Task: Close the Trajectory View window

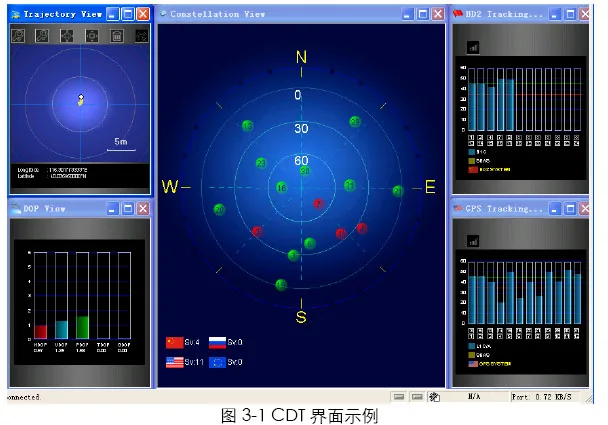Action: (x=143, y=14)
